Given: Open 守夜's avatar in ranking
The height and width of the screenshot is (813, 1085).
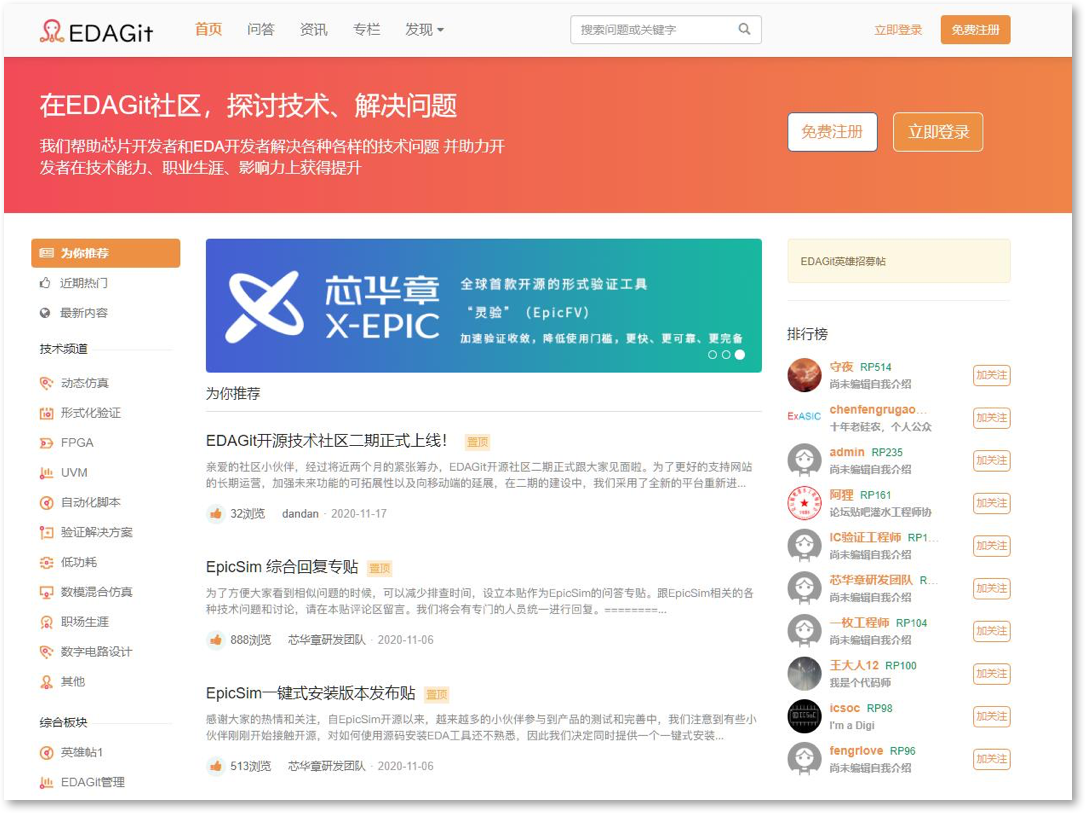Looking at the screenshot, I should click(x=804, y=375).
